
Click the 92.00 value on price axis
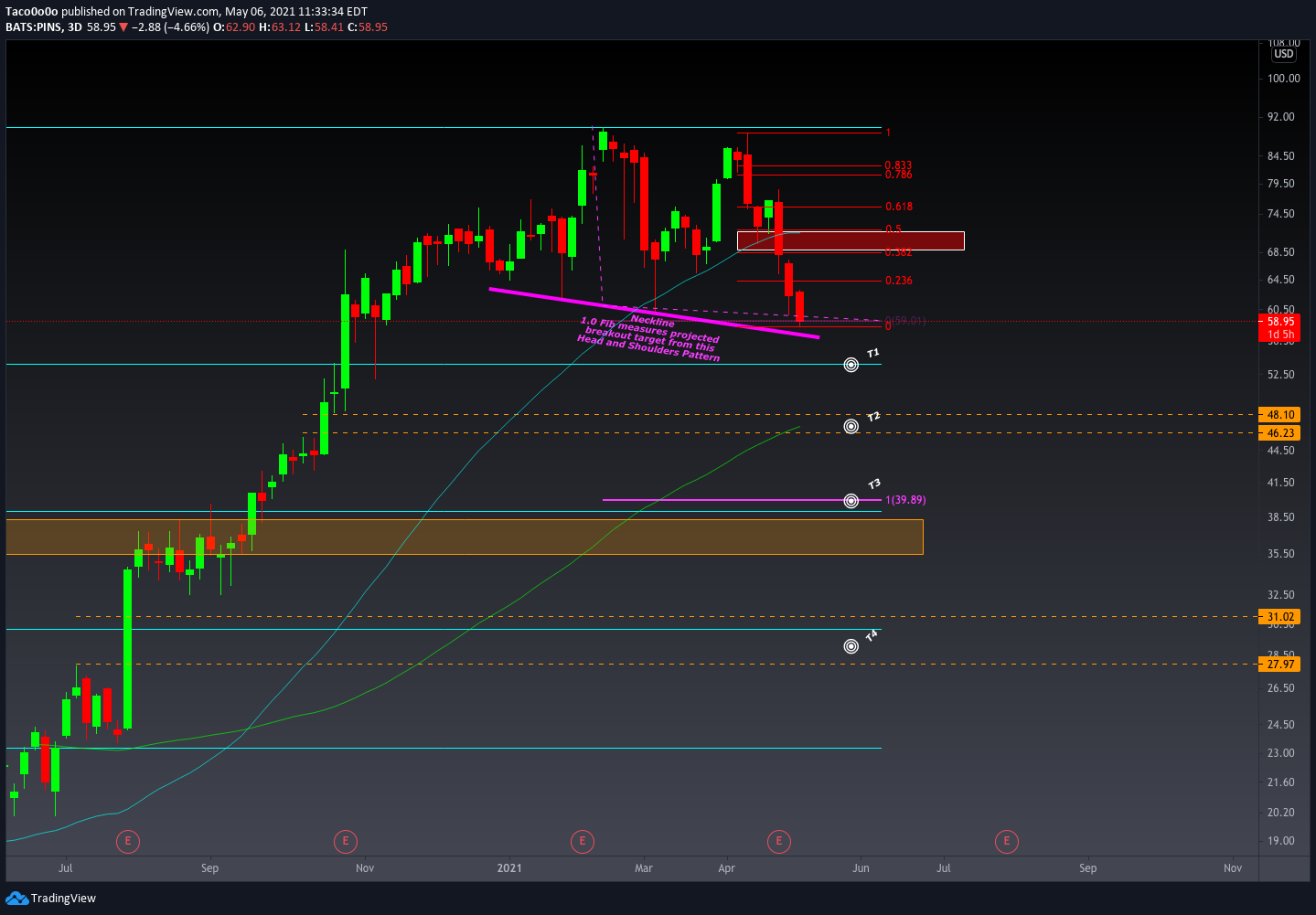click(1281, 117)
